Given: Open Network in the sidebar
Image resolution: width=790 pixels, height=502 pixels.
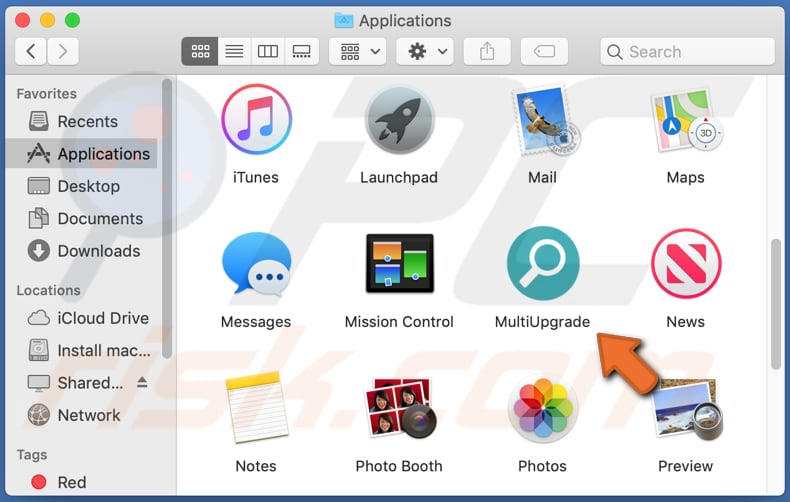Looking at the screenshot, I should pyautogui.click(x=82, y=415).
